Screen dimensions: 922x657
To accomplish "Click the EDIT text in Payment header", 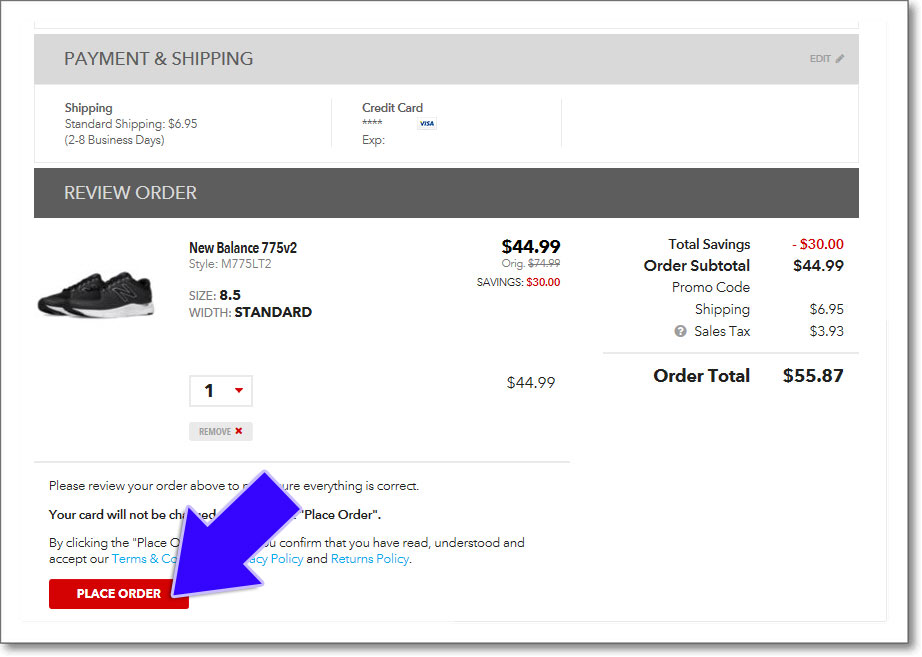I will click(820, 59).
